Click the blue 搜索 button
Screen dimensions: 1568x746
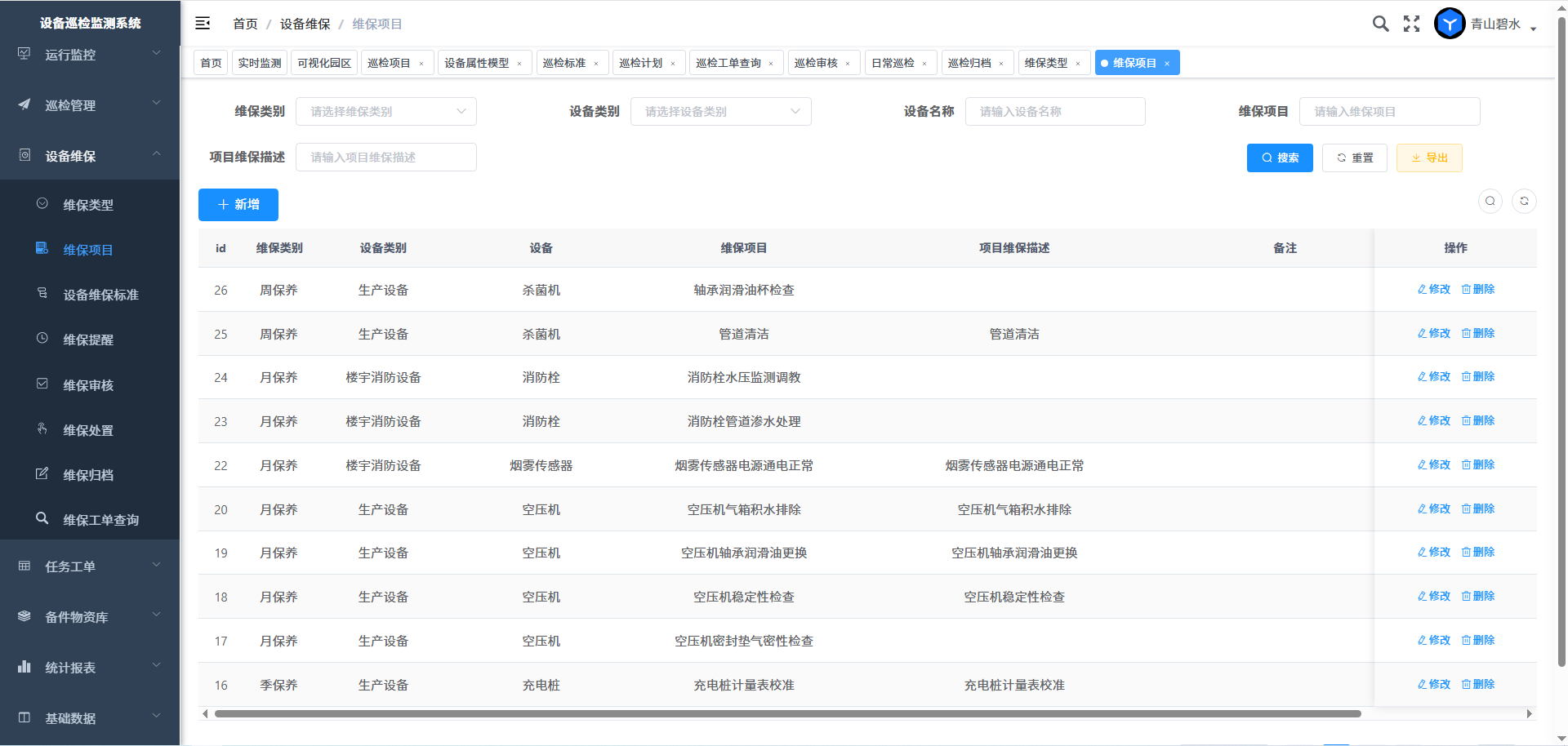(x=1280, y=158)
